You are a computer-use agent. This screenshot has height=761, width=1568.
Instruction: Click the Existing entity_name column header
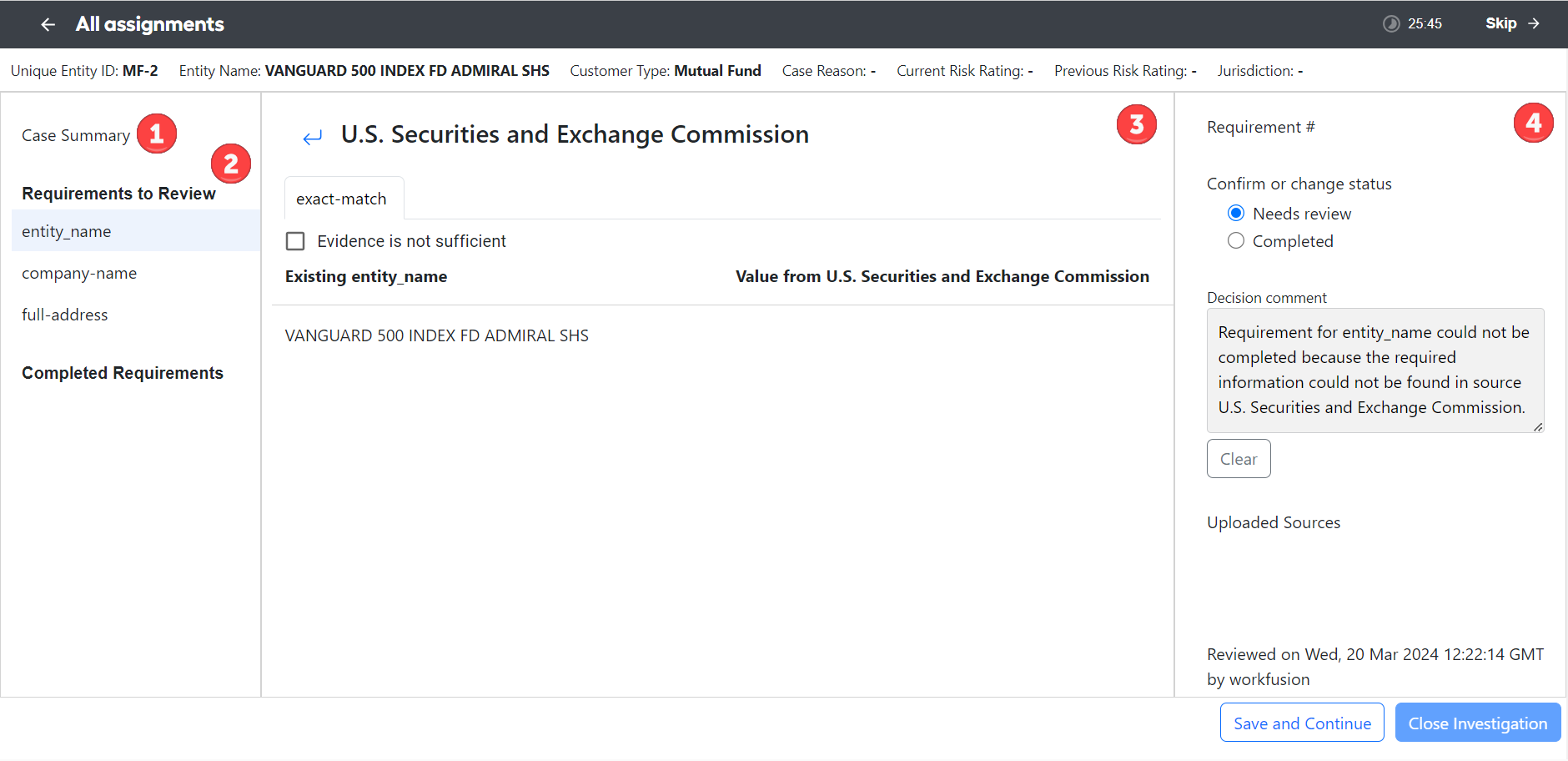(x=366, y=276)
